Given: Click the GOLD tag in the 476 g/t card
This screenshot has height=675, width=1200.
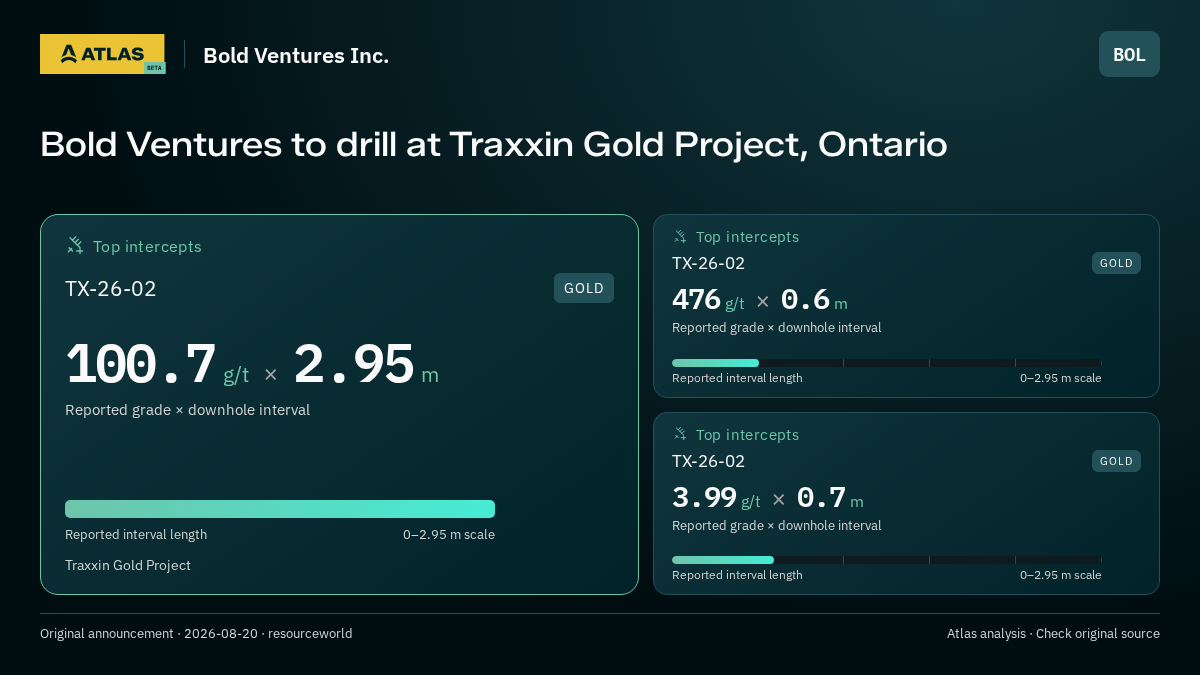Looking at the screenshot, I should [1116, 263].
